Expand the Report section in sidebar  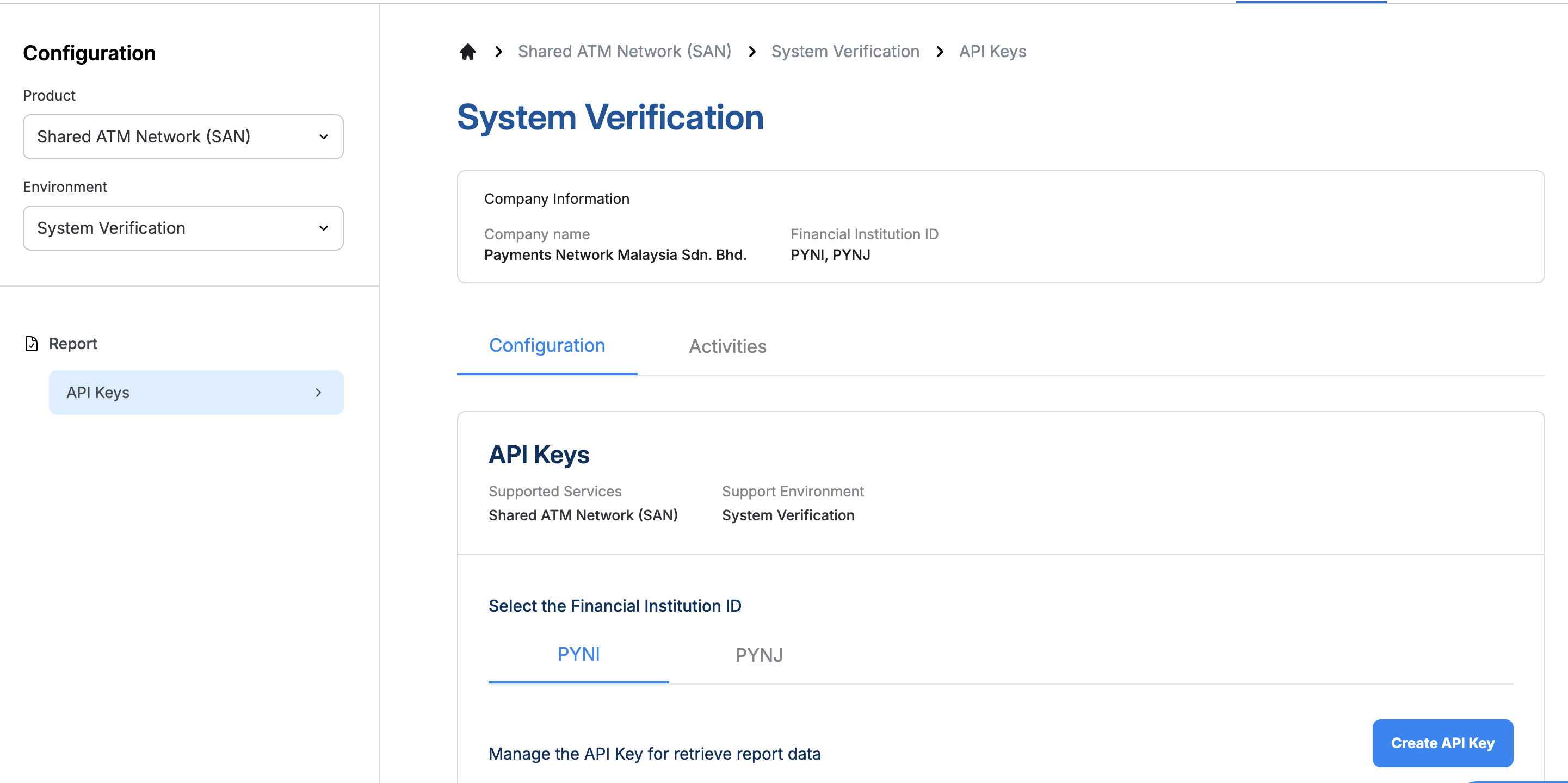pos(73,344)
